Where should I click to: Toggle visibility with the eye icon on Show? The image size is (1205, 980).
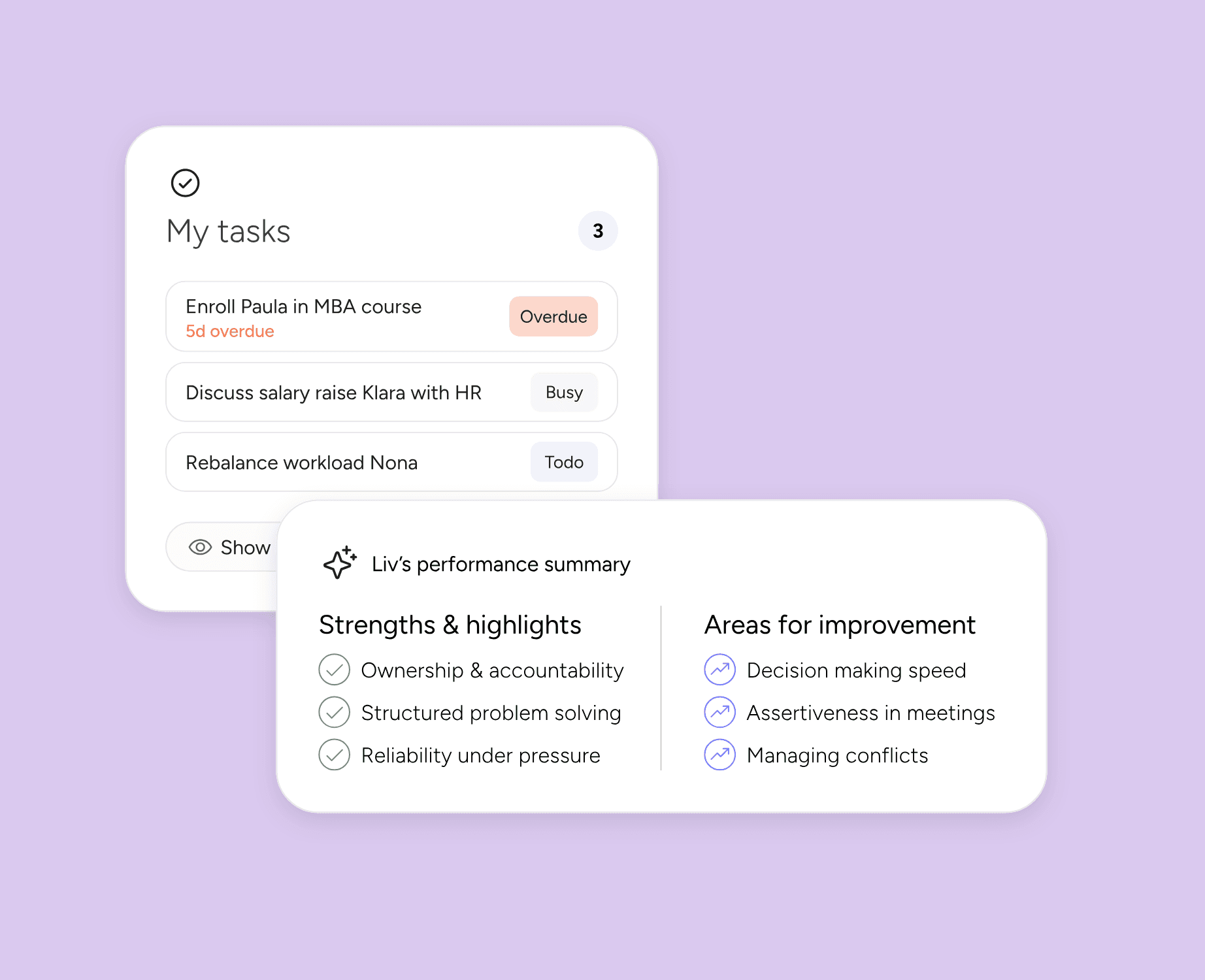pyautogui.click(x=201, y=547)
